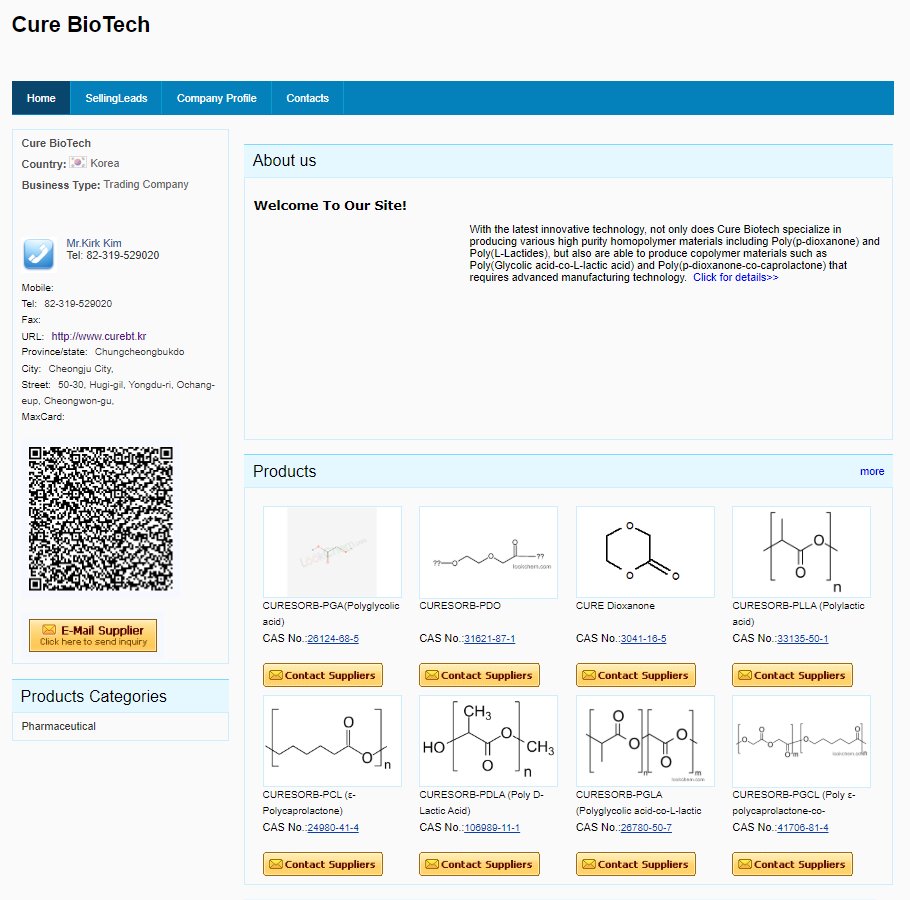
Task: Click the About us section header
Action: pyautogui.click(x=568, y=161)
